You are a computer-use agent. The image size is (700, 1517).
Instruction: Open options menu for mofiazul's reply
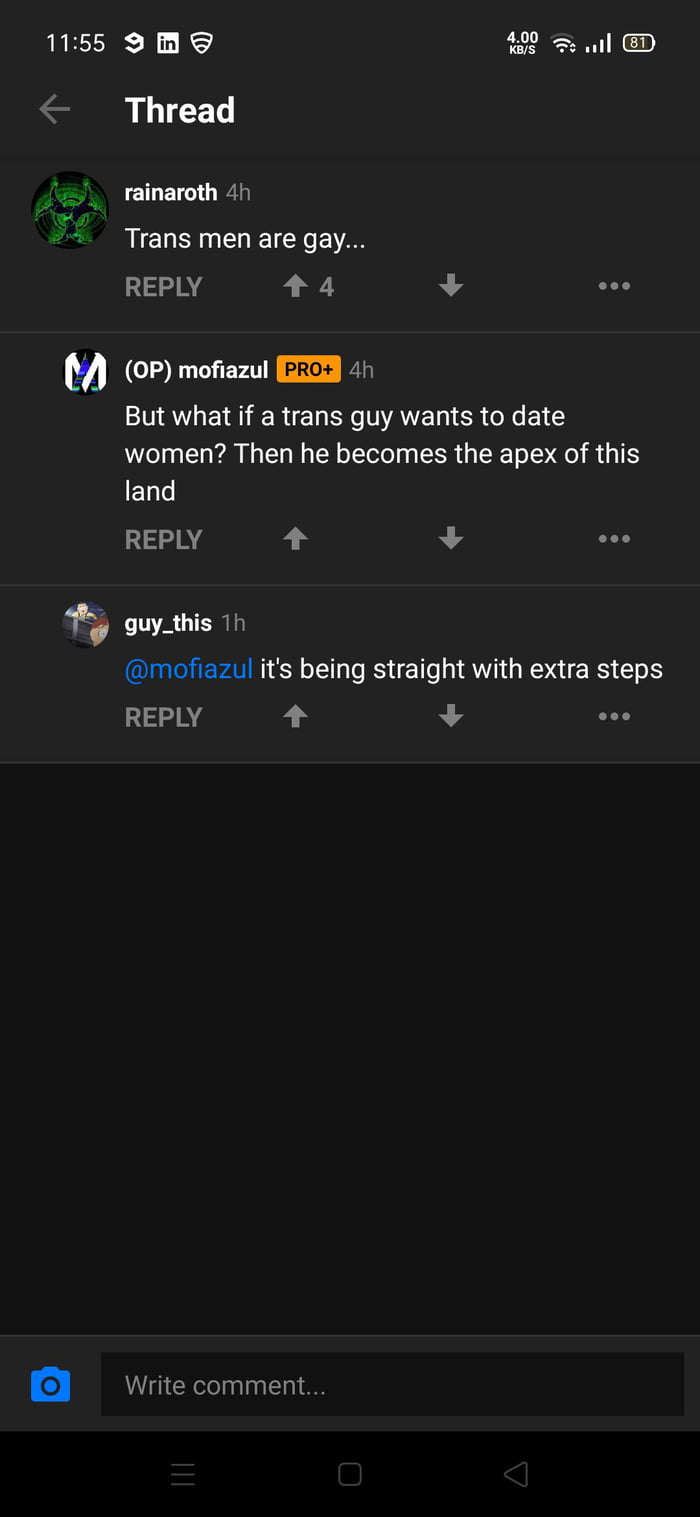(x=613, y=538)
